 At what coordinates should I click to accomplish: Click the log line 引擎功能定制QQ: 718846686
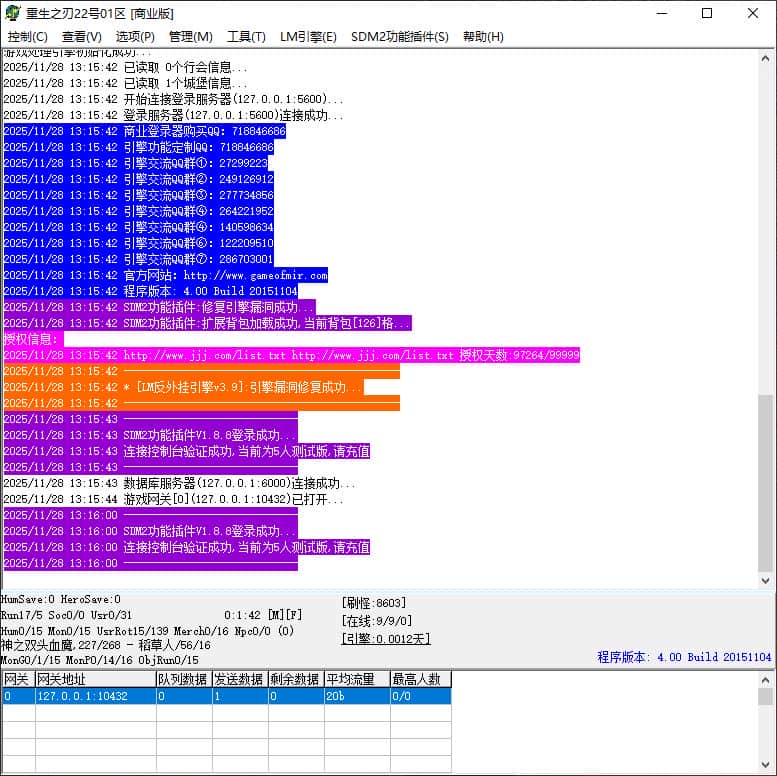[138, 147]
